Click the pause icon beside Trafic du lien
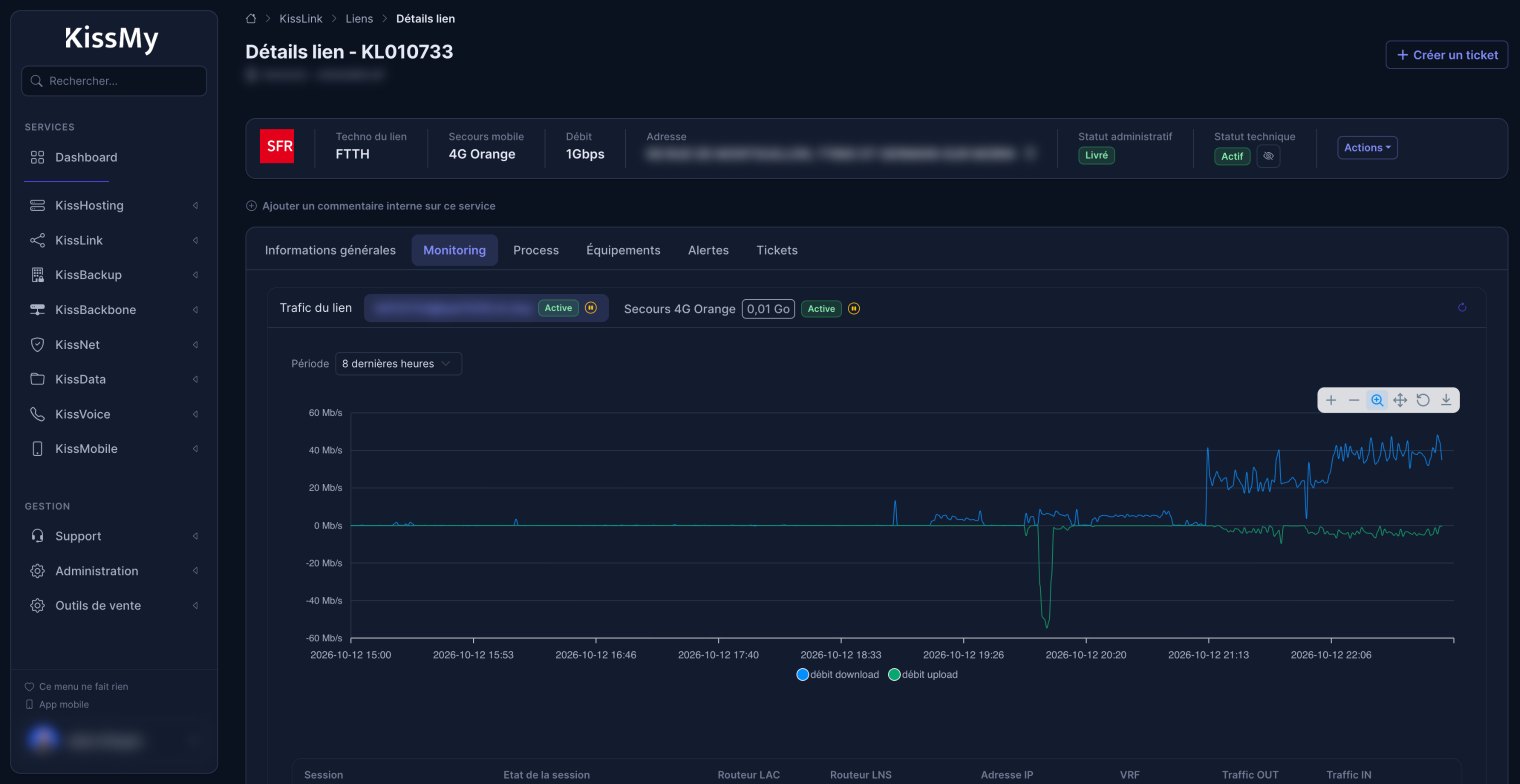The image size is (1520, 784). (x=590, y=308)
